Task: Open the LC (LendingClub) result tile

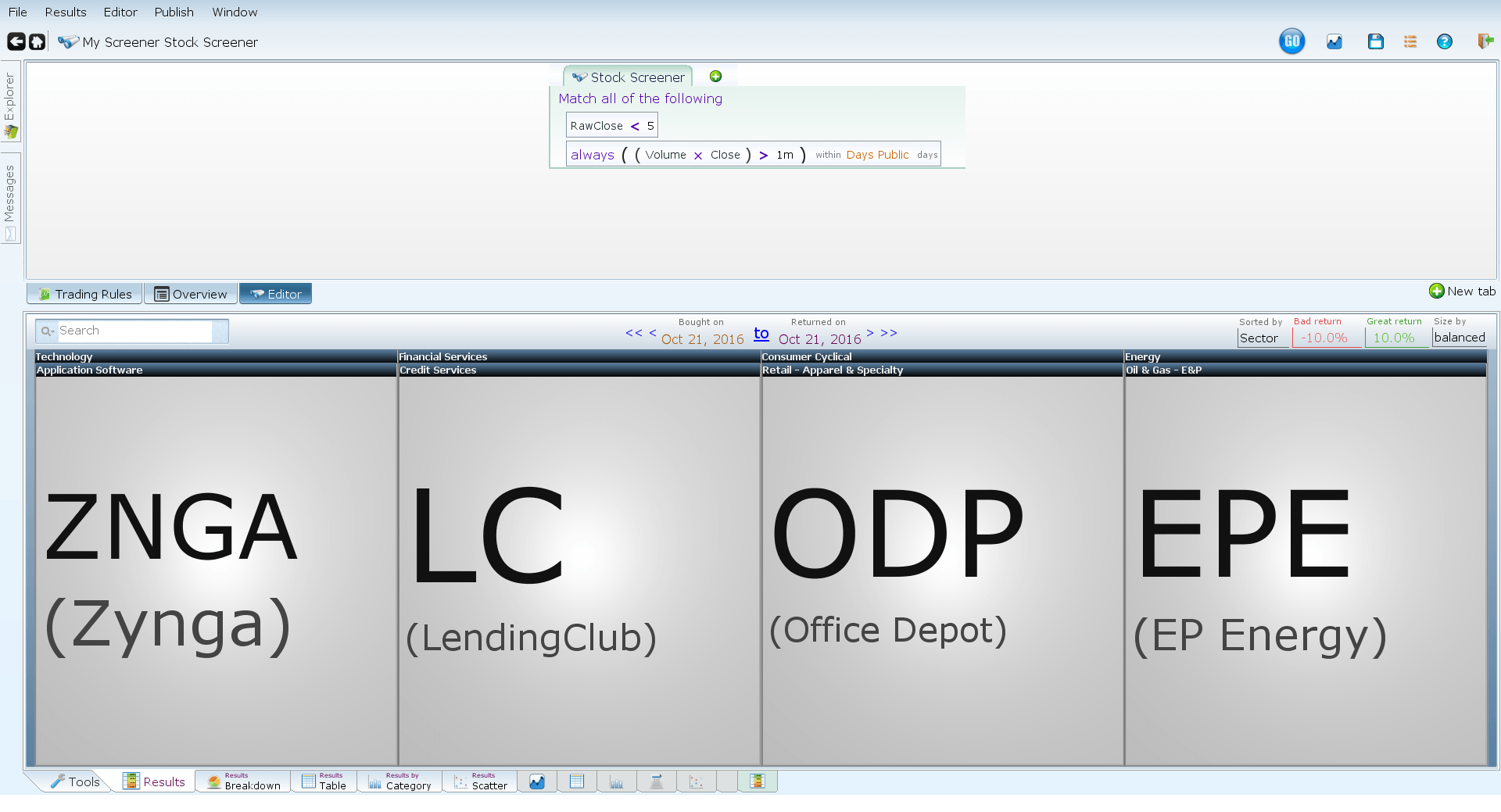Action: click(x=579, y=570)
